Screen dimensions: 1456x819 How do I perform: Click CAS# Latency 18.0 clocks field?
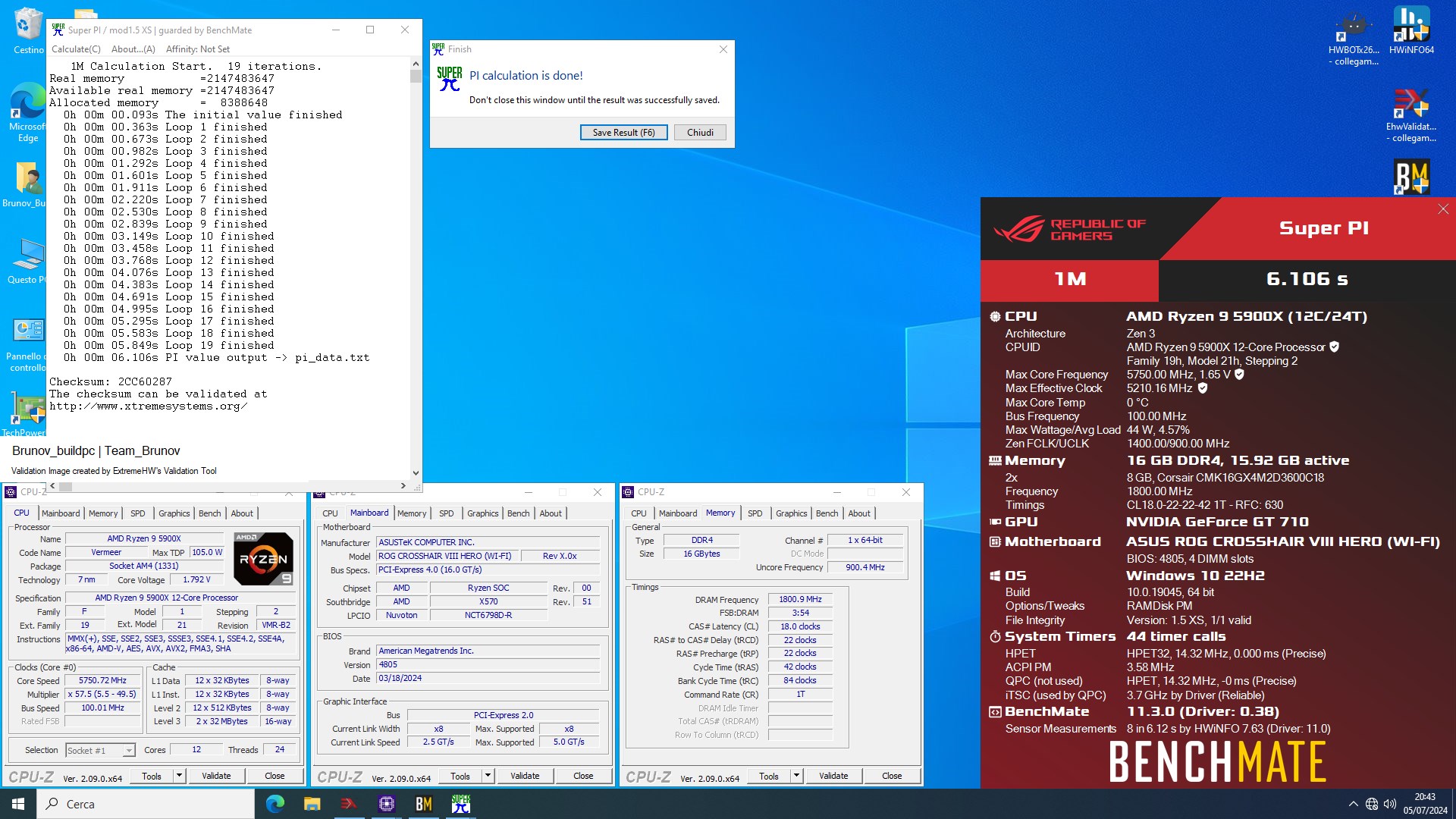[x=800, y=626]
